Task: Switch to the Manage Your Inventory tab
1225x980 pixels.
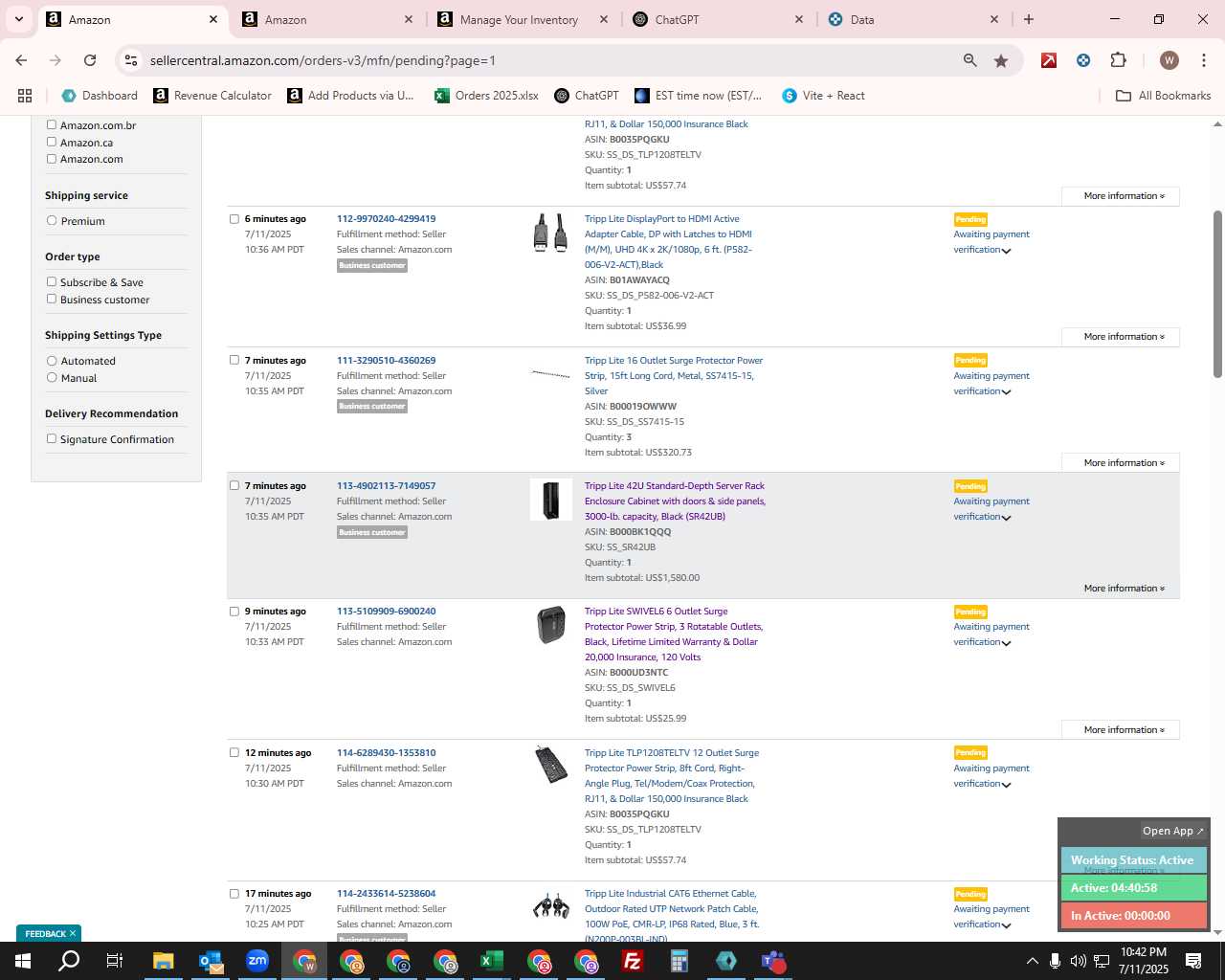Action: point(522,19)
